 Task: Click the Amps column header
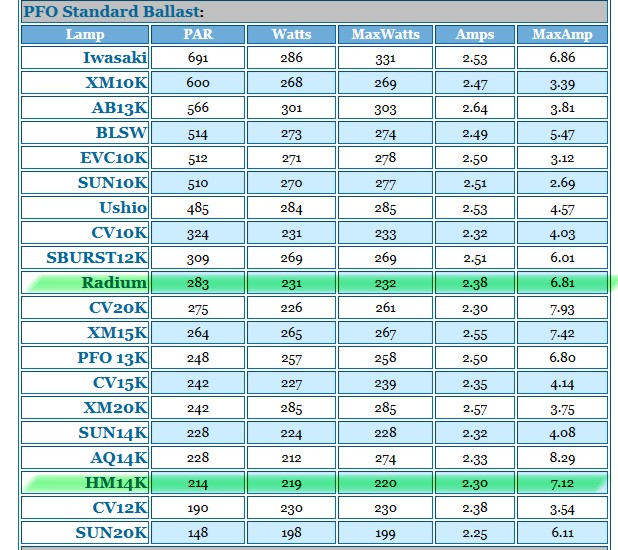pyautogui.click(x=475, y=34)
